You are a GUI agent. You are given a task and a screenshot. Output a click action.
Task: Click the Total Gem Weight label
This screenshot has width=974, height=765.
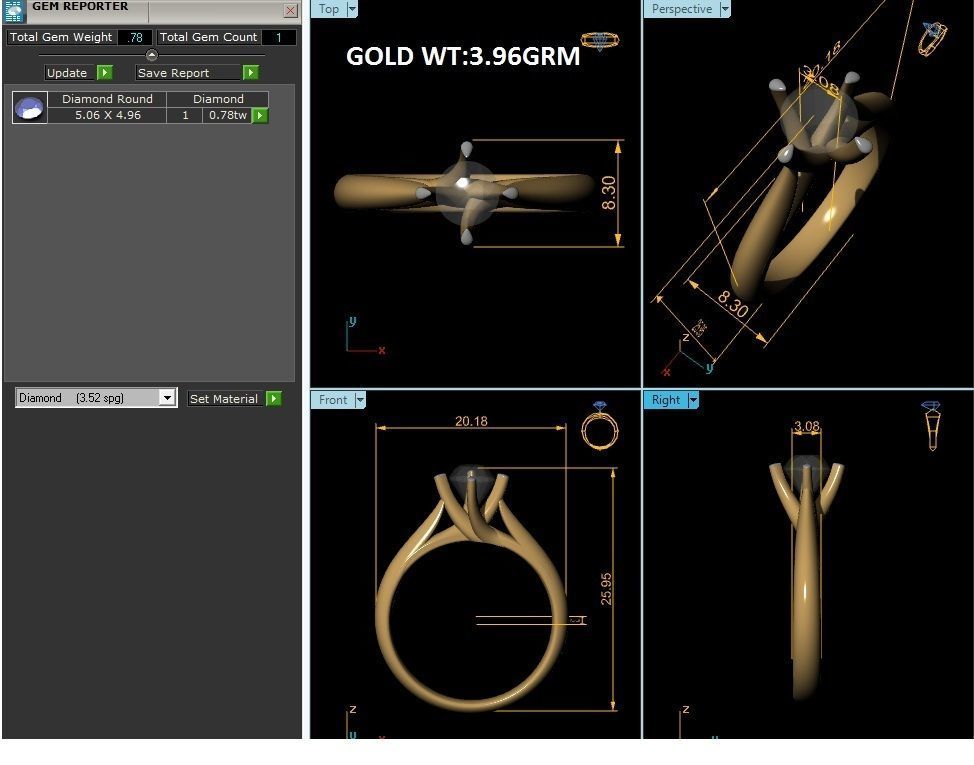(61, 37)
